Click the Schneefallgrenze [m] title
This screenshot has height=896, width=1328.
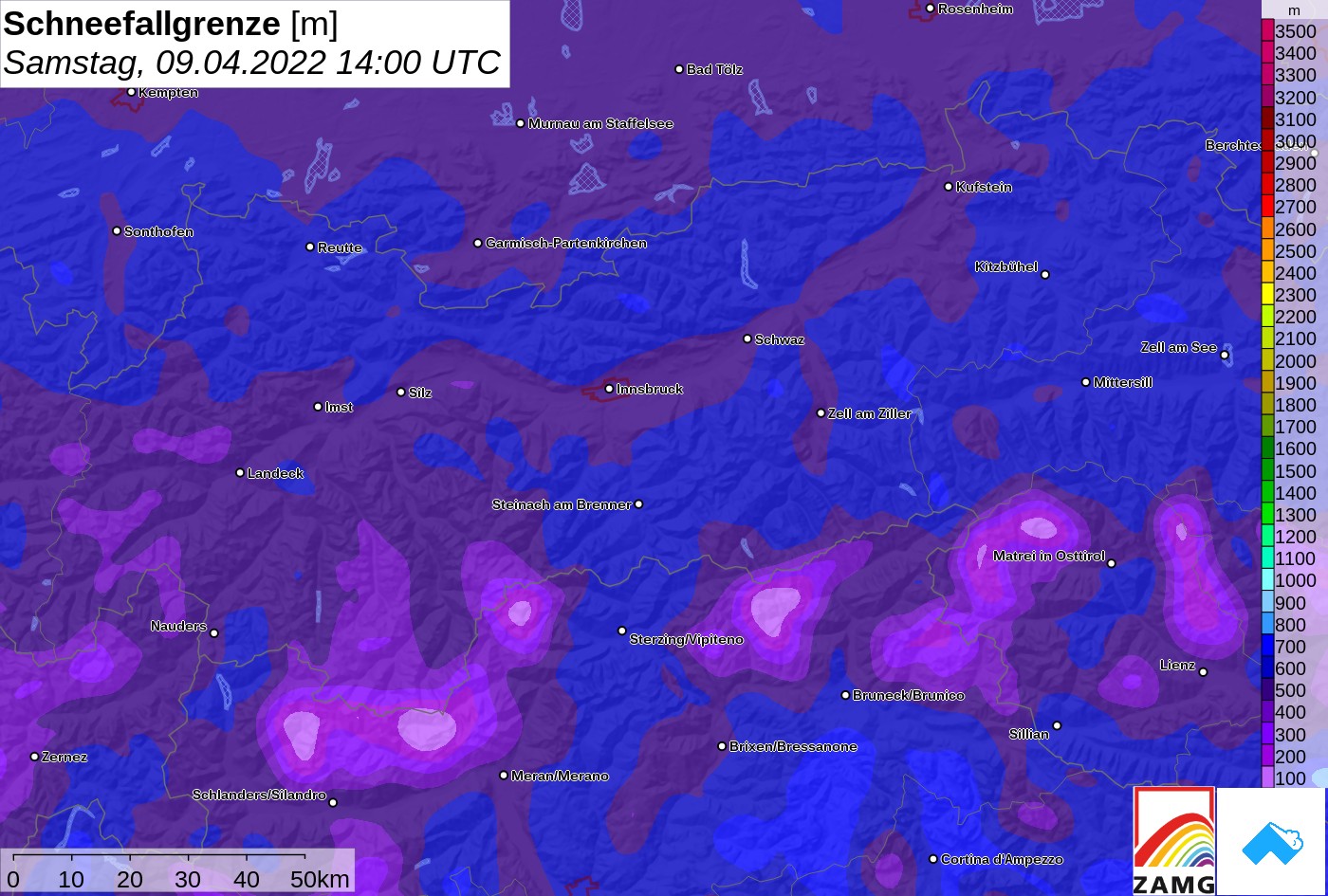(x=171, y=24)
